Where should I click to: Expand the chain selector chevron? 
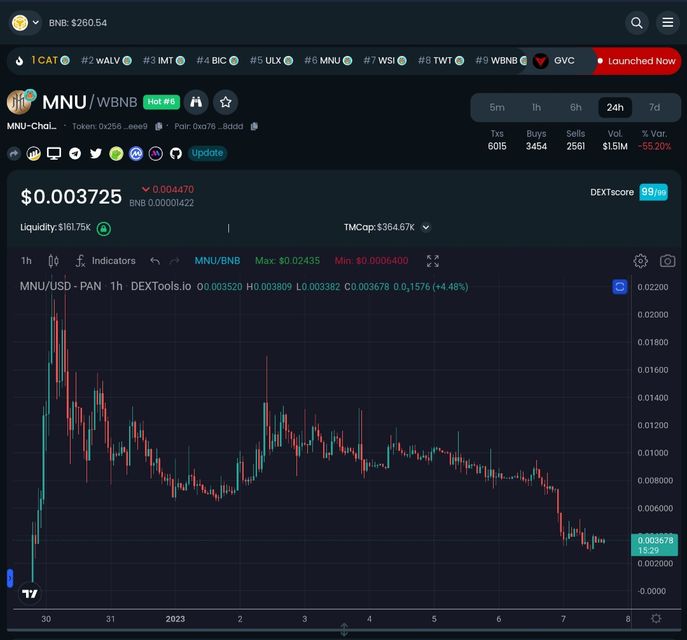[36, 22]
